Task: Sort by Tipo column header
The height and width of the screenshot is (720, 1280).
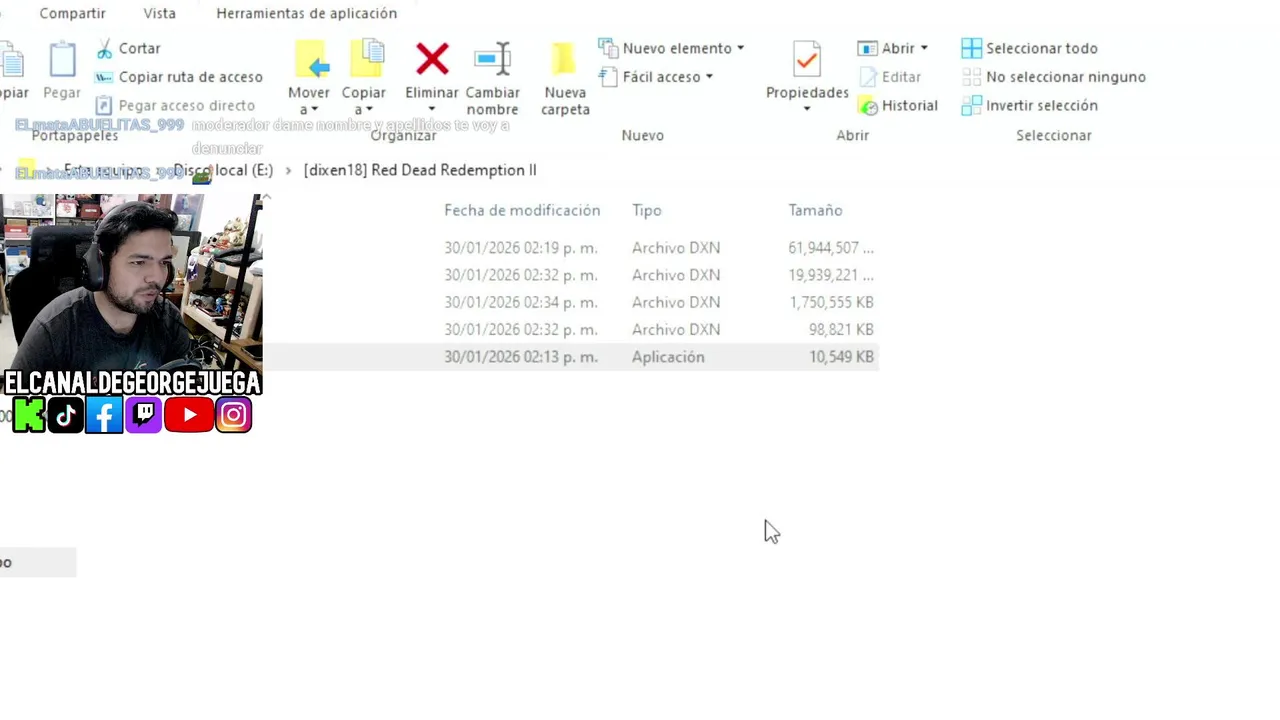Action: tap(646, 210)
